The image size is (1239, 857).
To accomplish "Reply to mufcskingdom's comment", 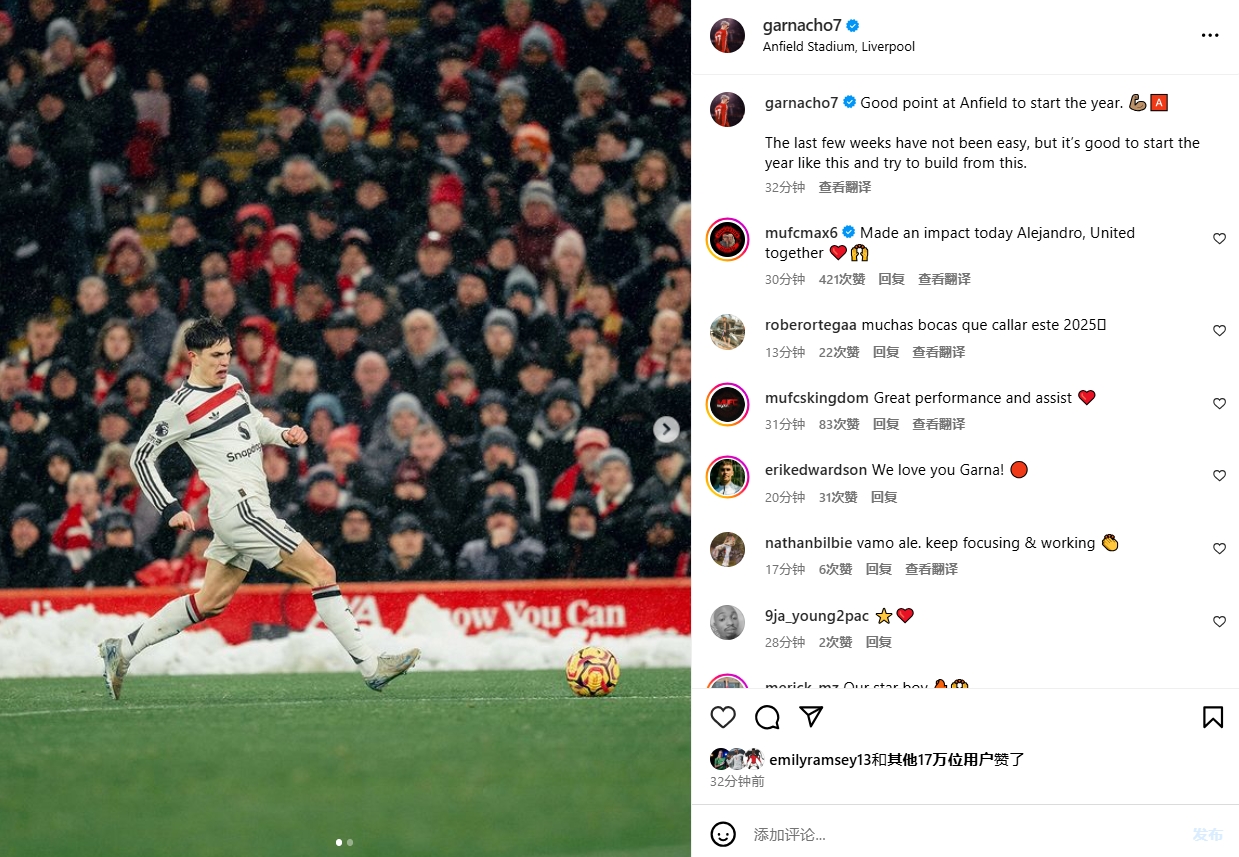I will (885, 424).
